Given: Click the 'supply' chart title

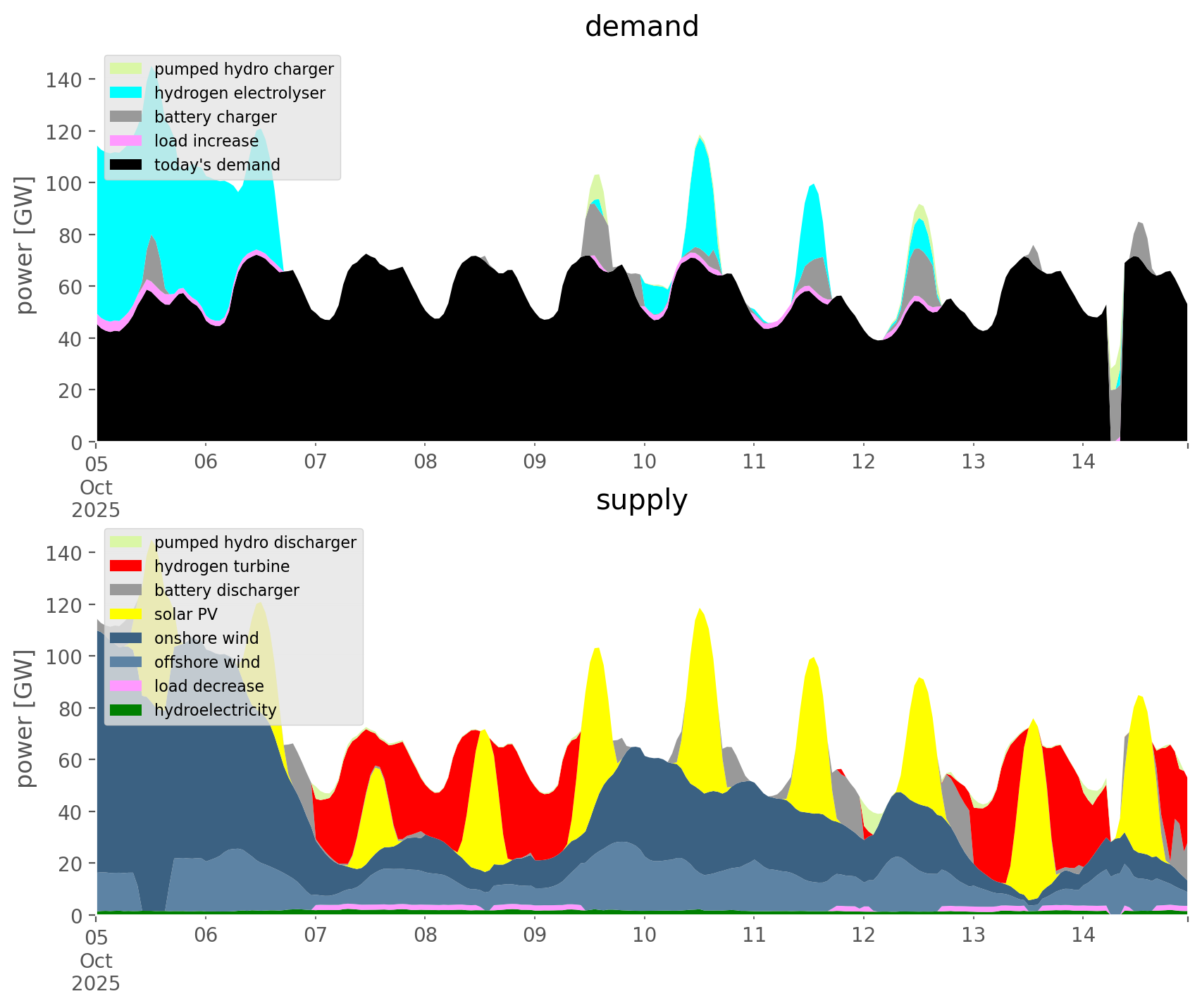Looking at the screenshot, I should click(x=641, y=500).
